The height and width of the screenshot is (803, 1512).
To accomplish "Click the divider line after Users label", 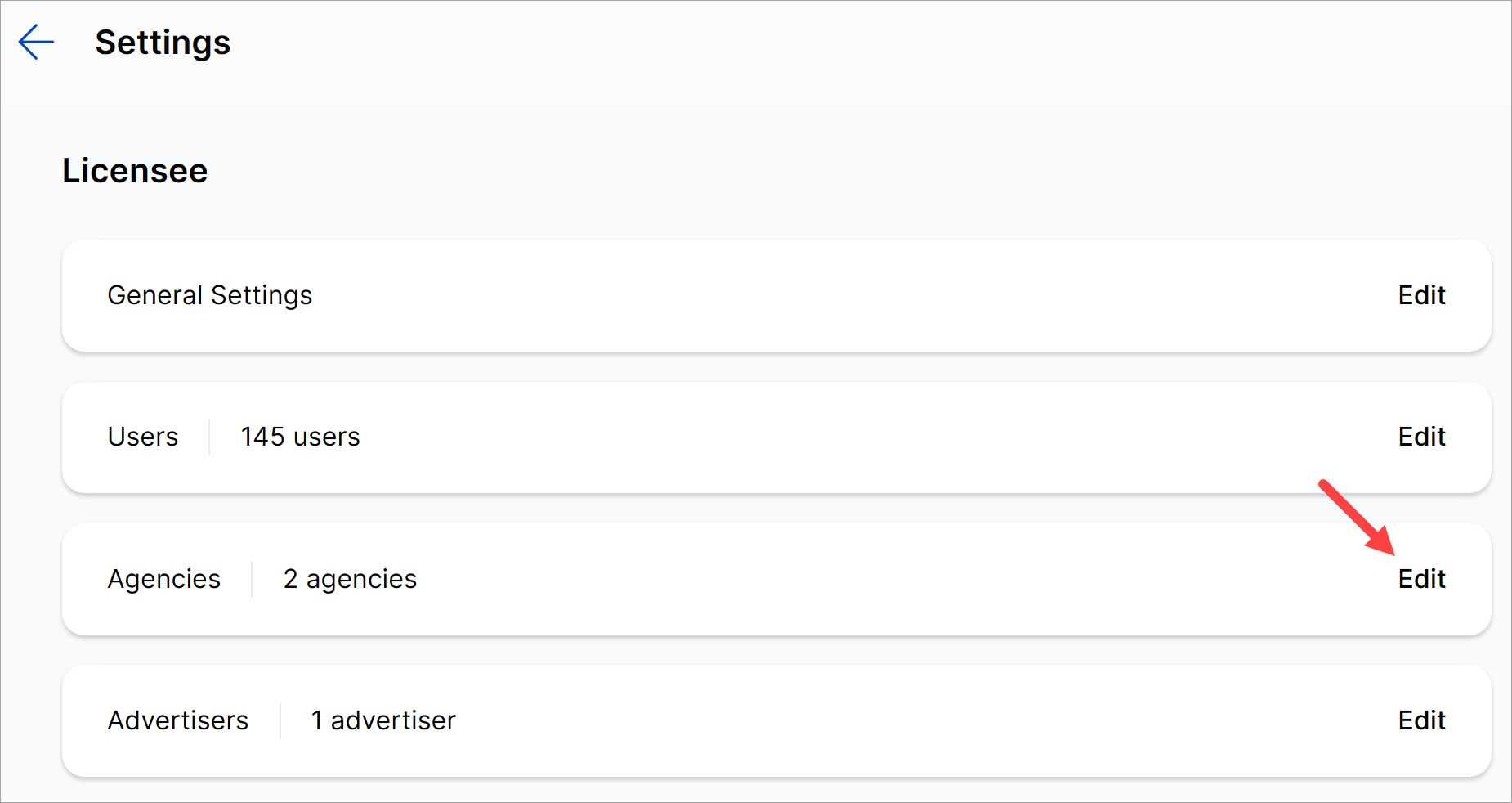I will tap(209, 437).
